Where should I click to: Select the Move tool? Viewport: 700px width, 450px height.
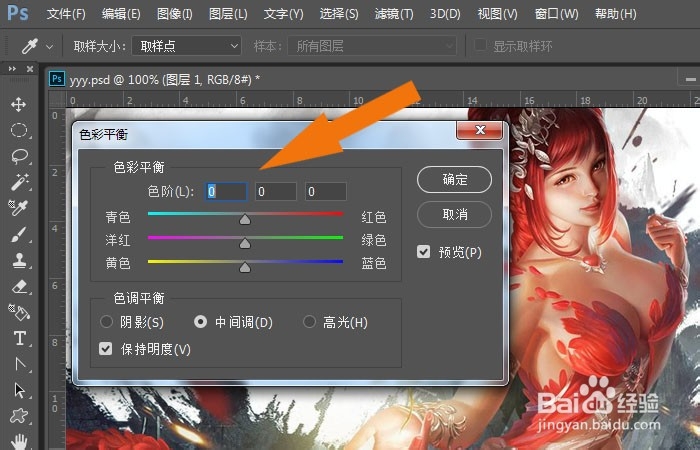18,104
